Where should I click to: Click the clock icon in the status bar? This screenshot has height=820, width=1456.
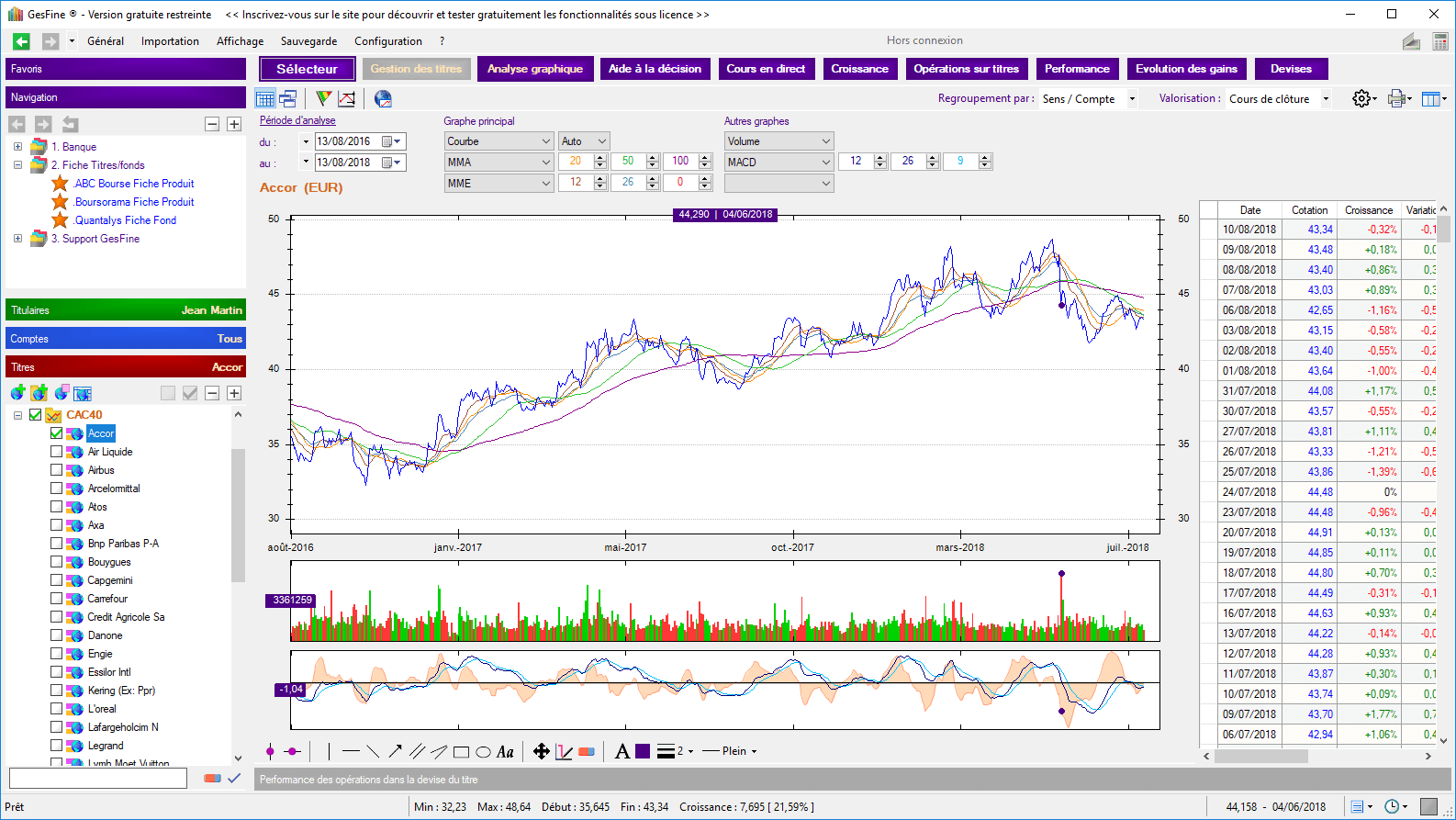[1392, 806]
